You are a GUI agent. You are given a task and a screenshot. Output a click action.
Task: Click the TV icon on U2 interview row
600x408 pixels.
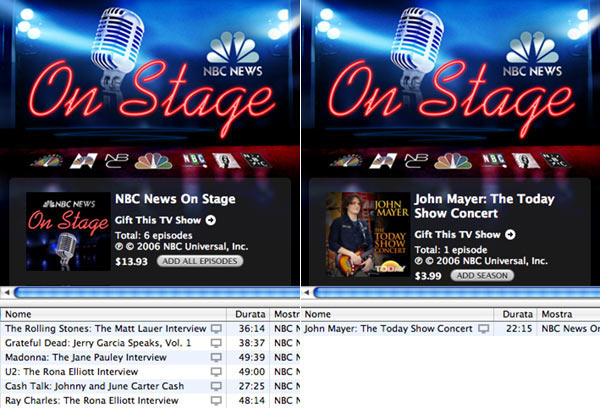point(216,371)
